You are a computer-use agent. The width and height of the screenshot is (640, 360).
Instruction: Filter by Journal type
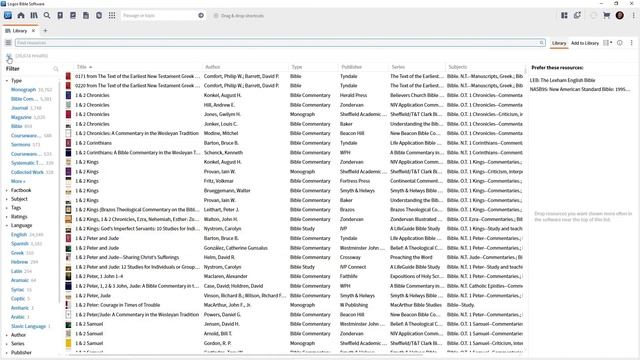pos(20,108)
